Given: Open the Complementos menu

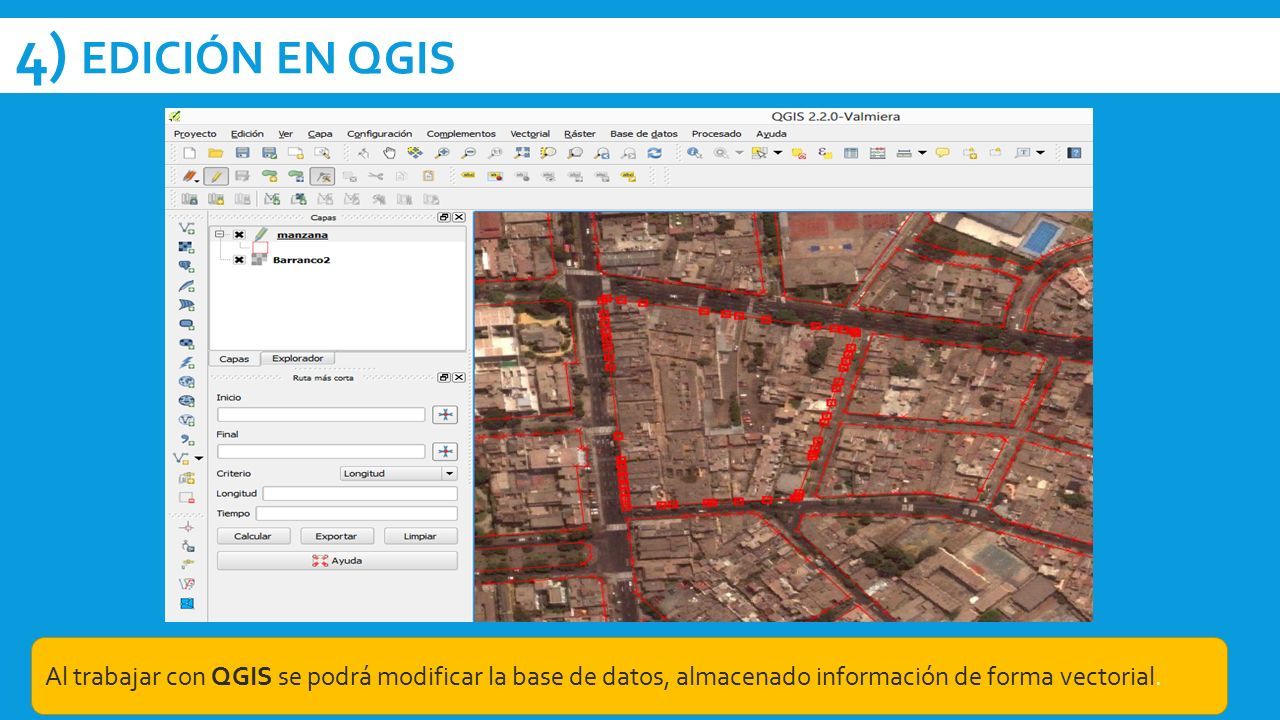Looking at the screenshot, I should click(461, 134).
